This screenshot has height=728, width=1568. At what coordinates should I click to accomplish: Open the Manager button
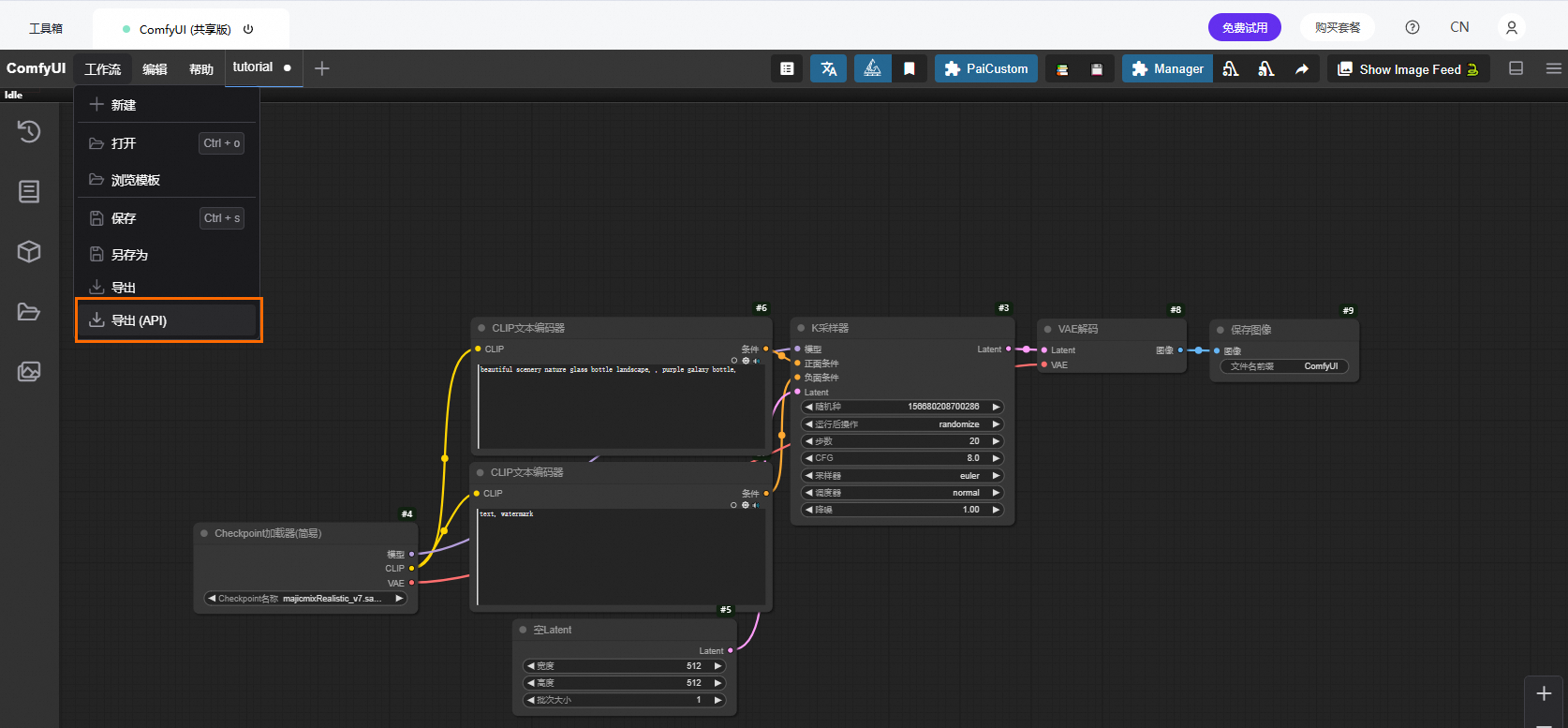[x=1167, y=68]
